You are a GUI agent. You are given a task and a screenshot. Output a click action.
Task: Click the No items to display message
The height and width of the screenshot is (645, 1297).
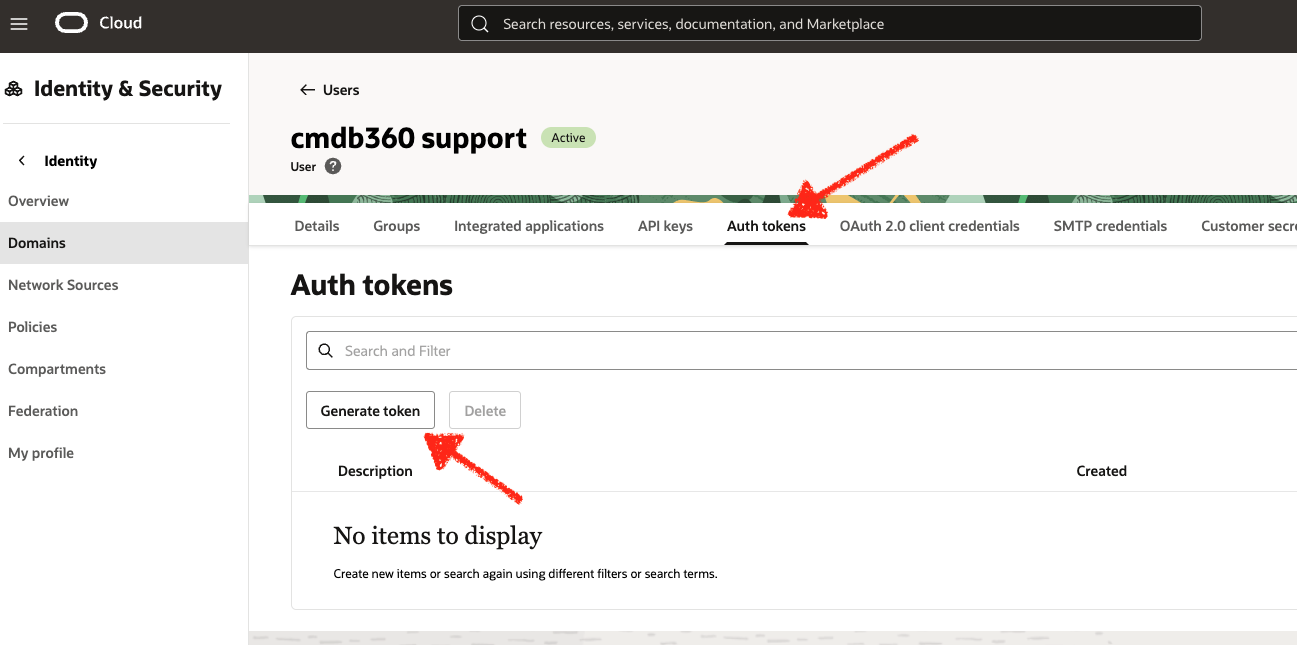click(438, 536)
